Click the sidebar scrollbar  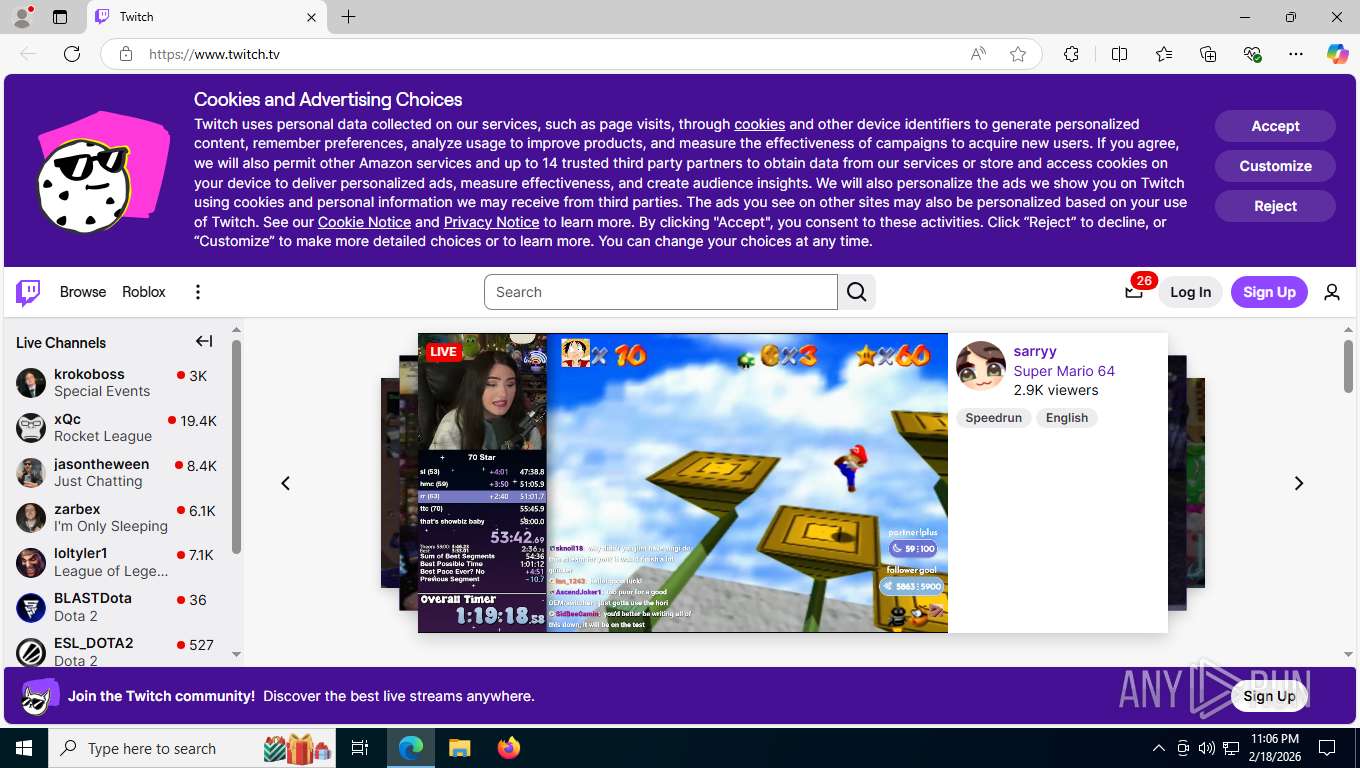[236, 447]
